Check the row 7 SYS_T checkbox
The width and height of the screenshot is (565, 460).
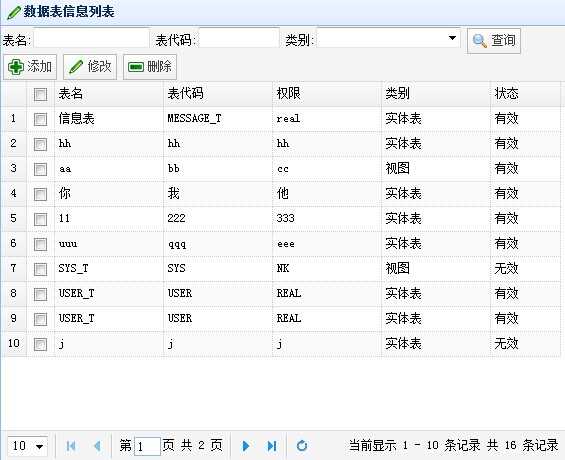(40, 269)
